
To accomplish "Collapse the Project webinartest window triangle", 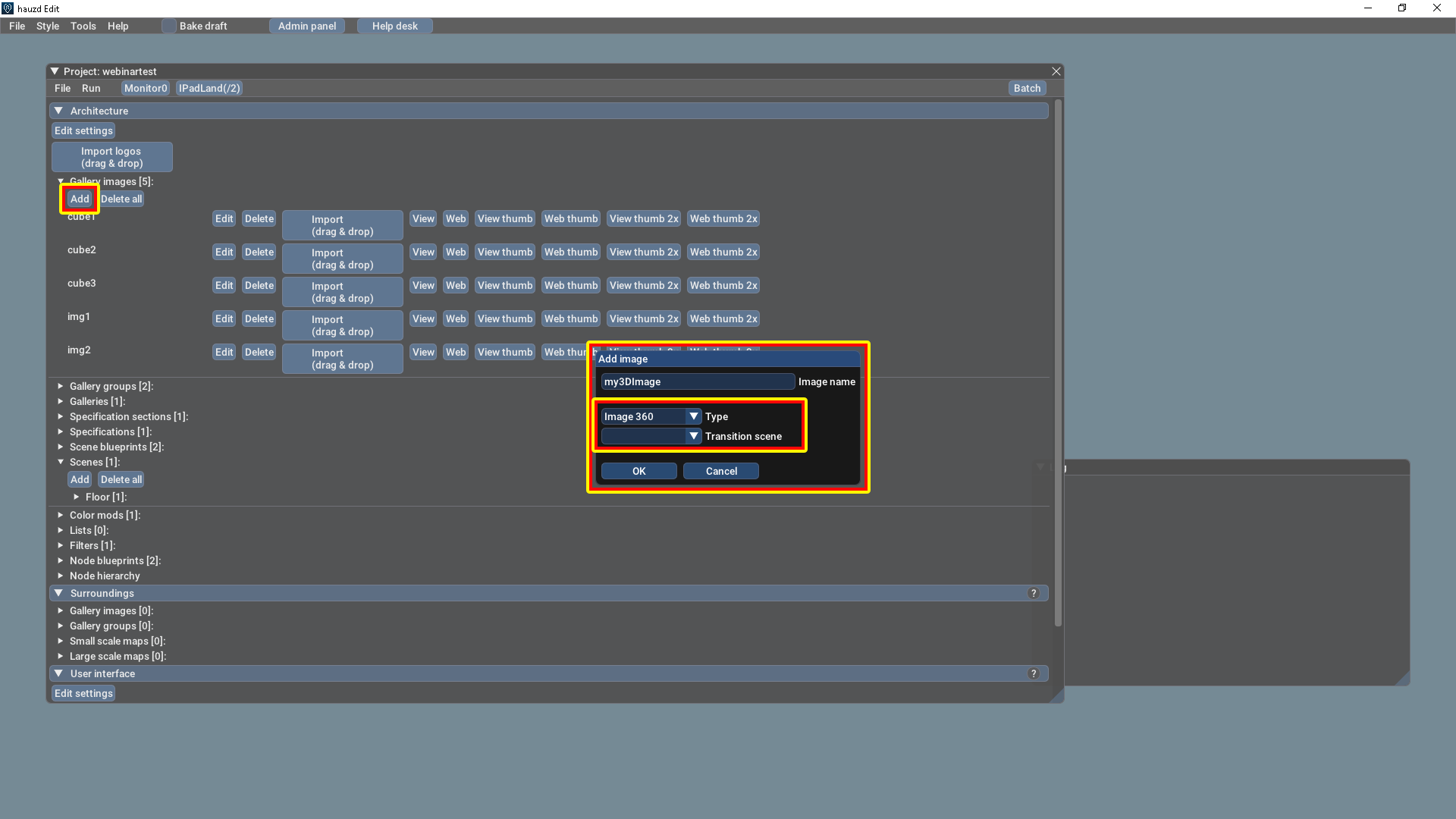I will coord(55,71).
